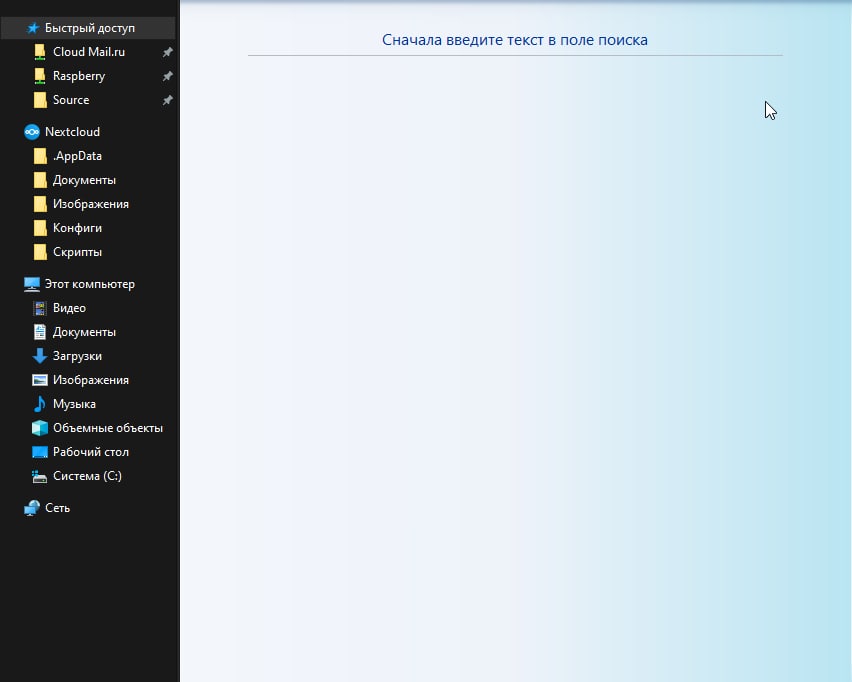Screen dimensions: 852x682
Task: Select the Nextcloud label in navigation pane
Action: pyautogui.click(x=72, y=132)
